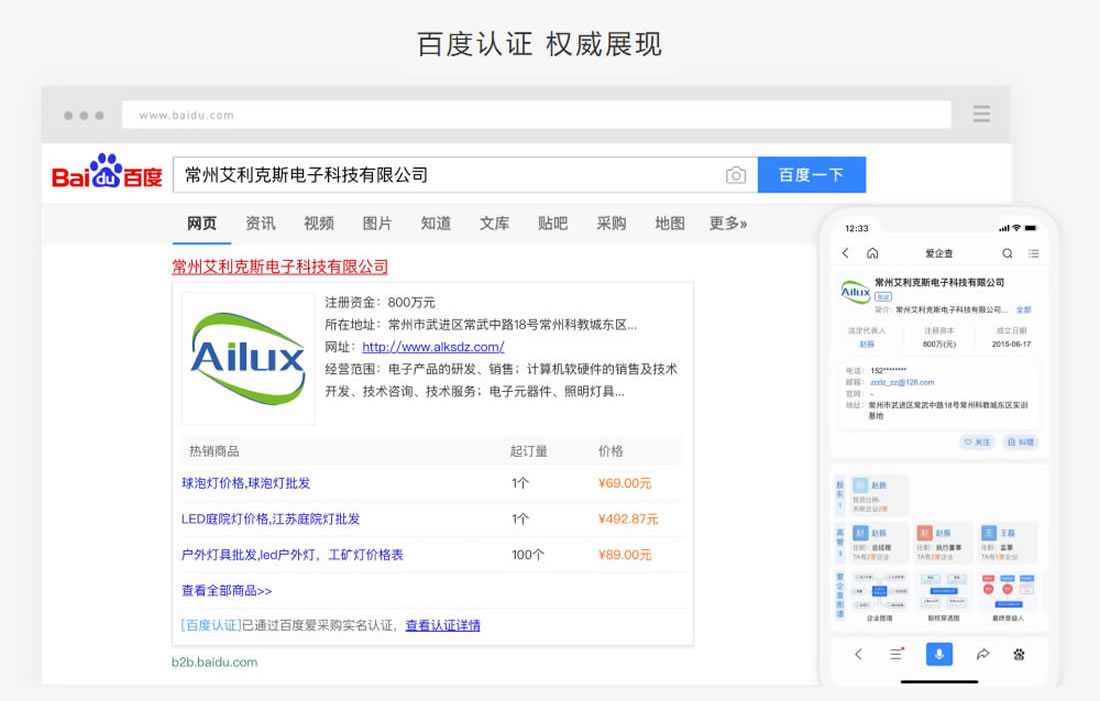This screenshot has width=1100, height=701.
Task: Tap the home icon in phone header
Action: click(x=872, y=253)
